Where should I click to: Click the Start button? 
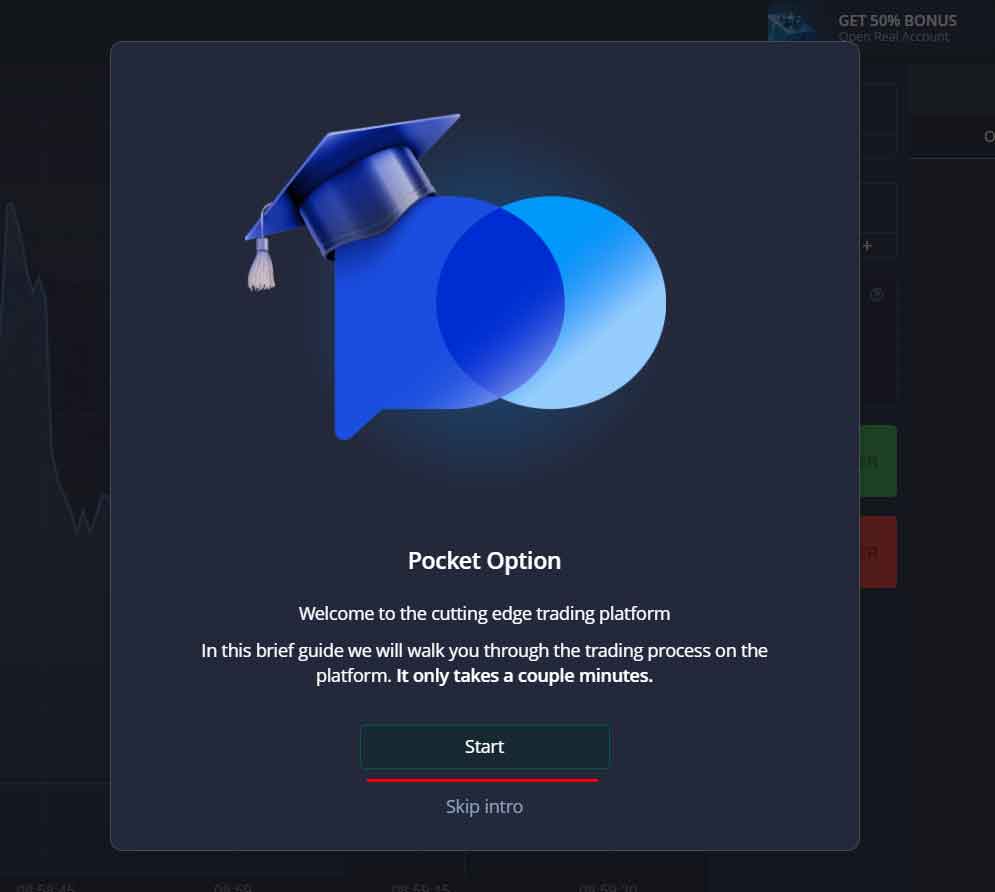click(485, 747)
